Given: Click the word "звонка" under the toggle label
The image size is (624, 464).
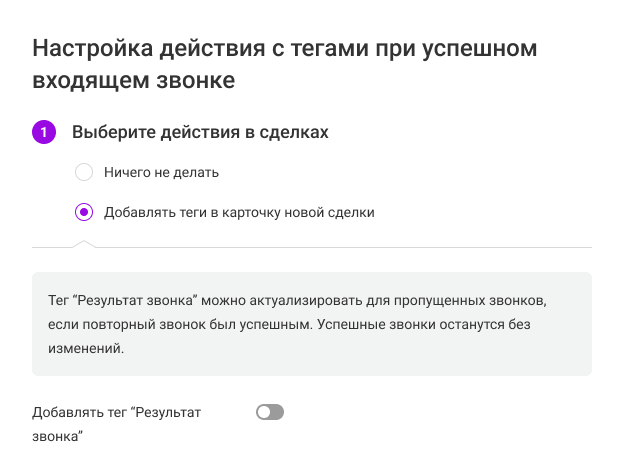Looking at the screenshot, I should click(56, 436).
